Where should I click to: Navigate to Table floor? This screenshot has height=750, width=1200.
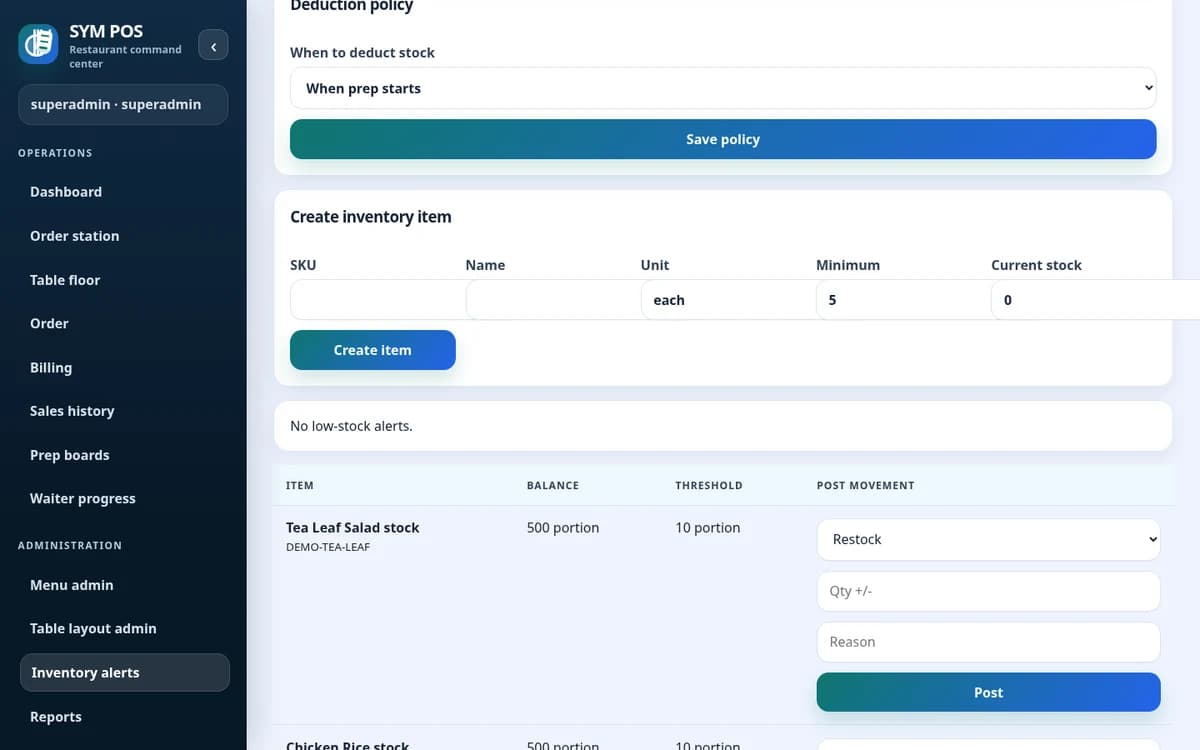65,280
